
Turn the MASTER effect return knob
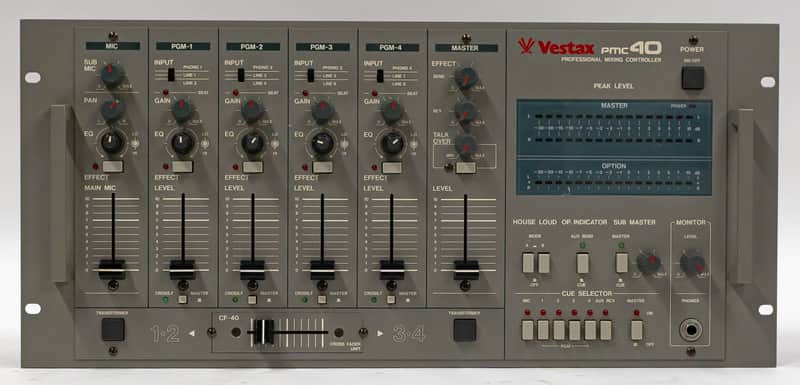[x=466, y=111]
